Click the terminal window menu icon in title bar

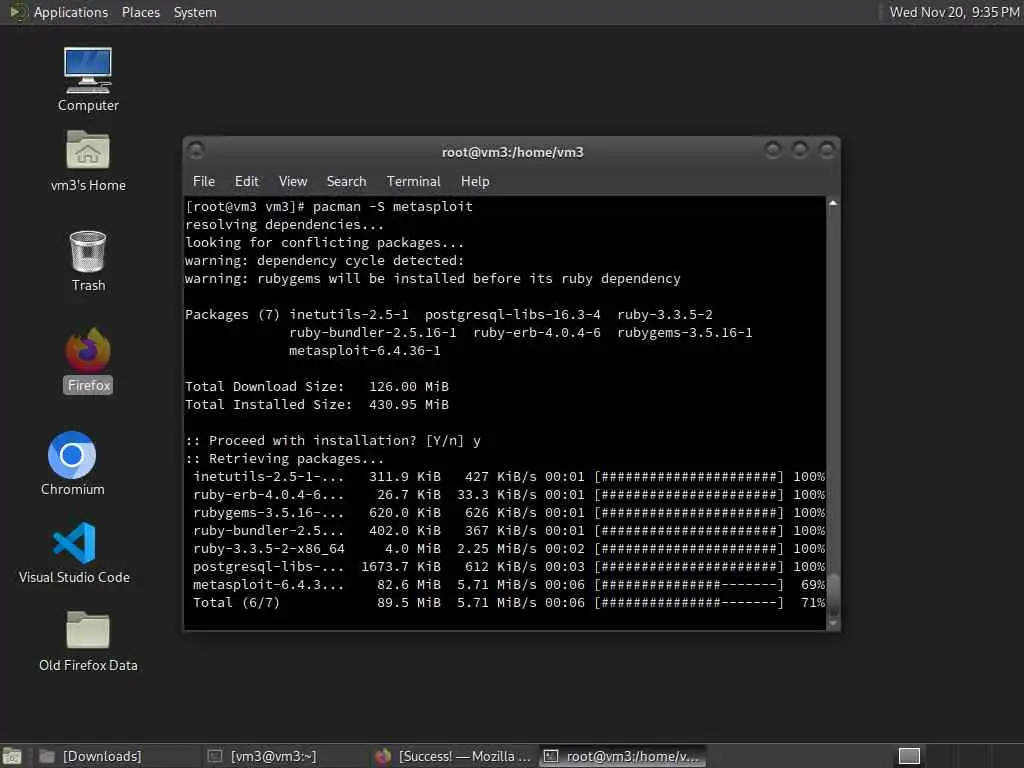tap(195, 151)
